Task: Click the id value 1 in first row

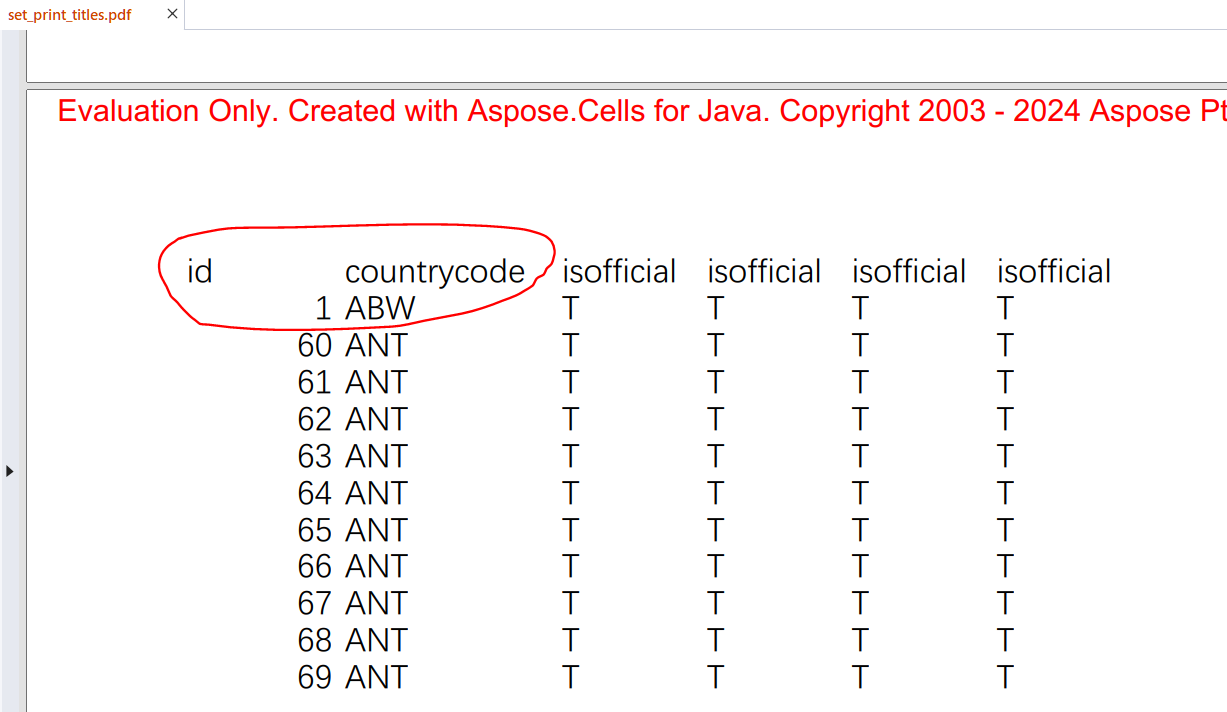Action: [x=322, y=309]
